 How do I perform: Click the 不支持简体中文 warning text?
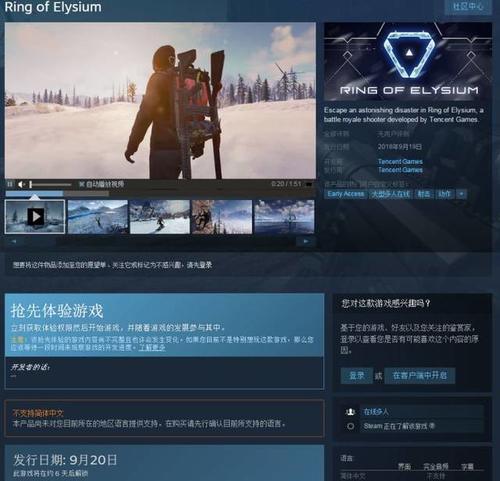pos(38,413)
